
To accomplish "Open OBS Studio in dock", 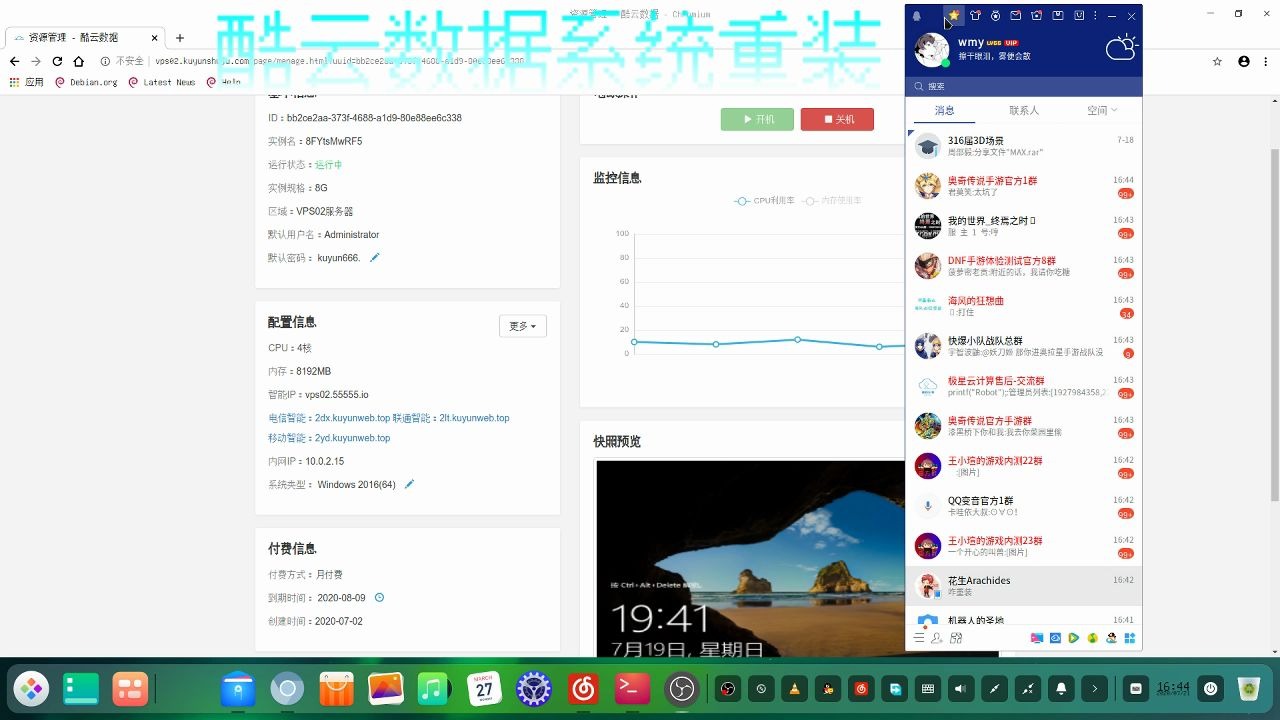I will [x=681, y=688].
